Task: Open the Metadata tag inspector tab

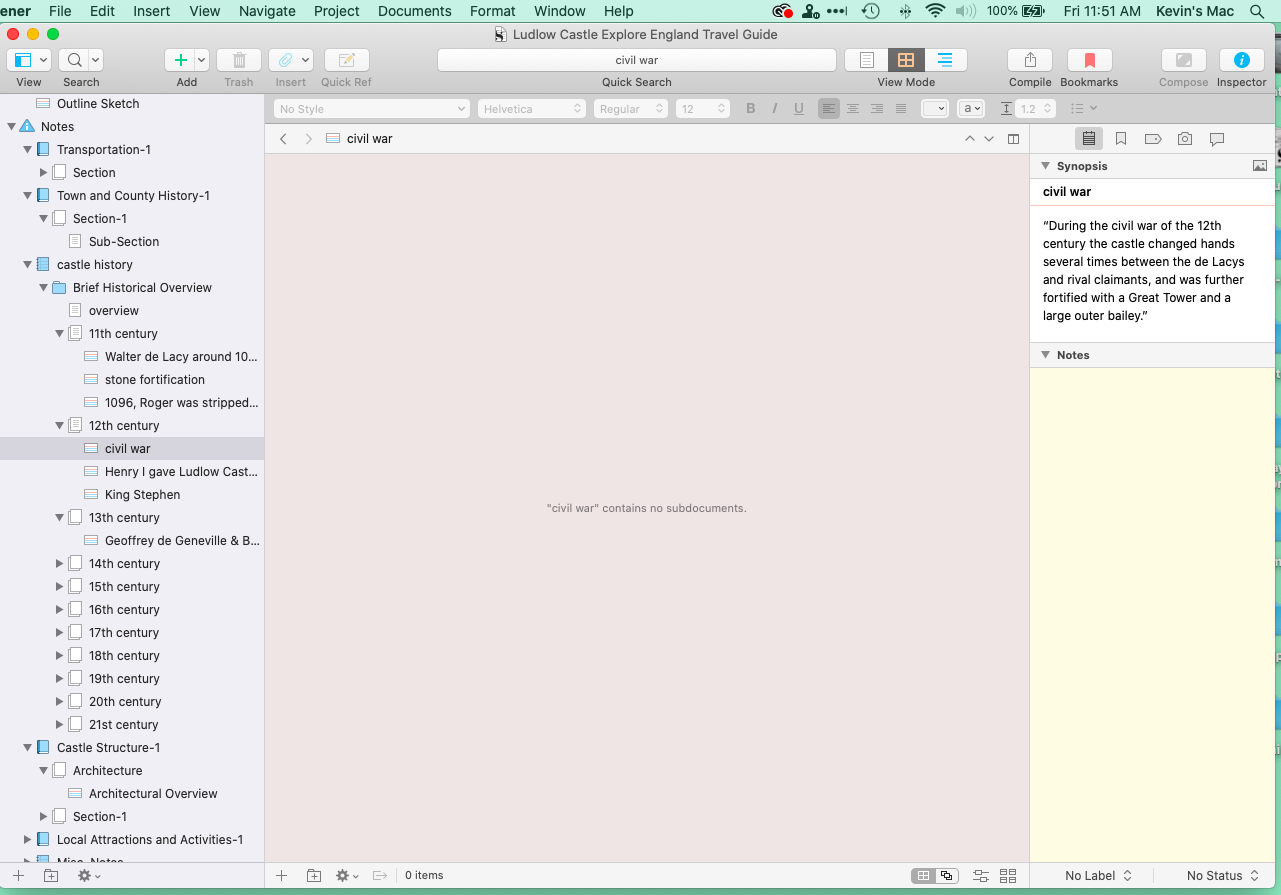Action: [x=1153, y=139]
